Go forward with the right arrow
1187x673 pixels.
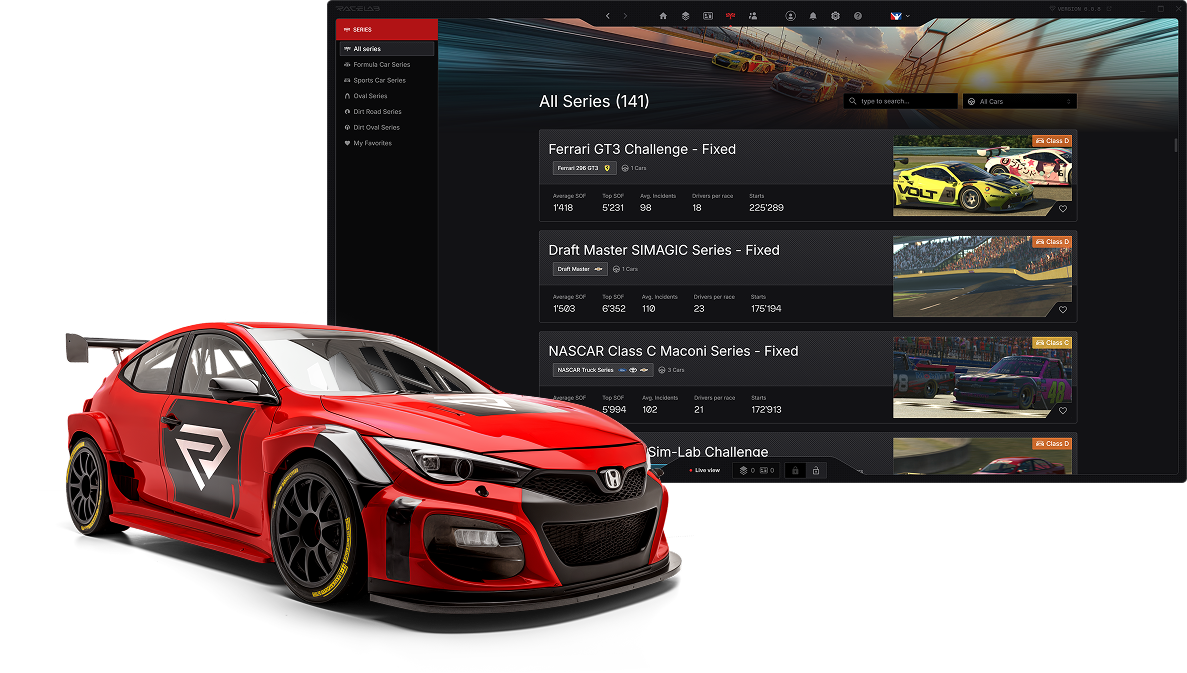pos(625,16)
